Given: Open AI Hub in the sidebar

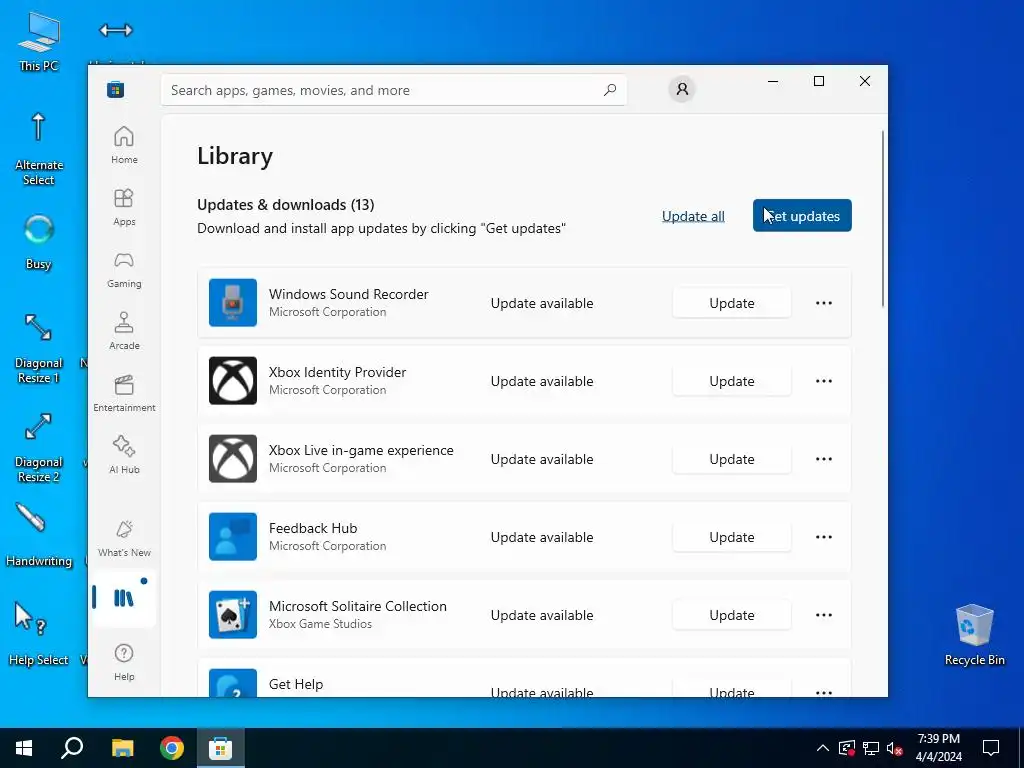Looking at the screenshot, I should pyautogui.click(x=124, y=455).
